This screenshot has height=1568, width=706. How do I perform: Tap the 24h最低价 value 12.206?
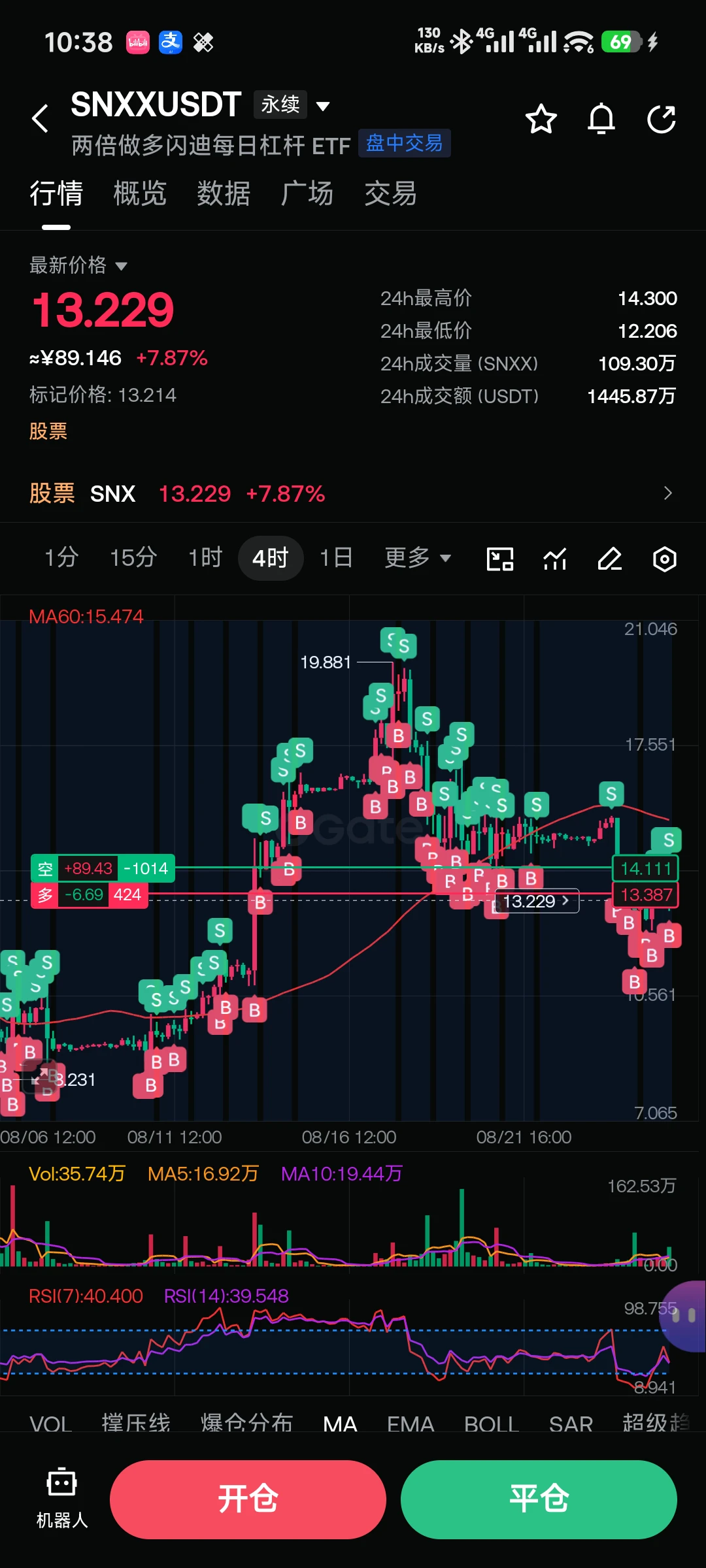647,331
